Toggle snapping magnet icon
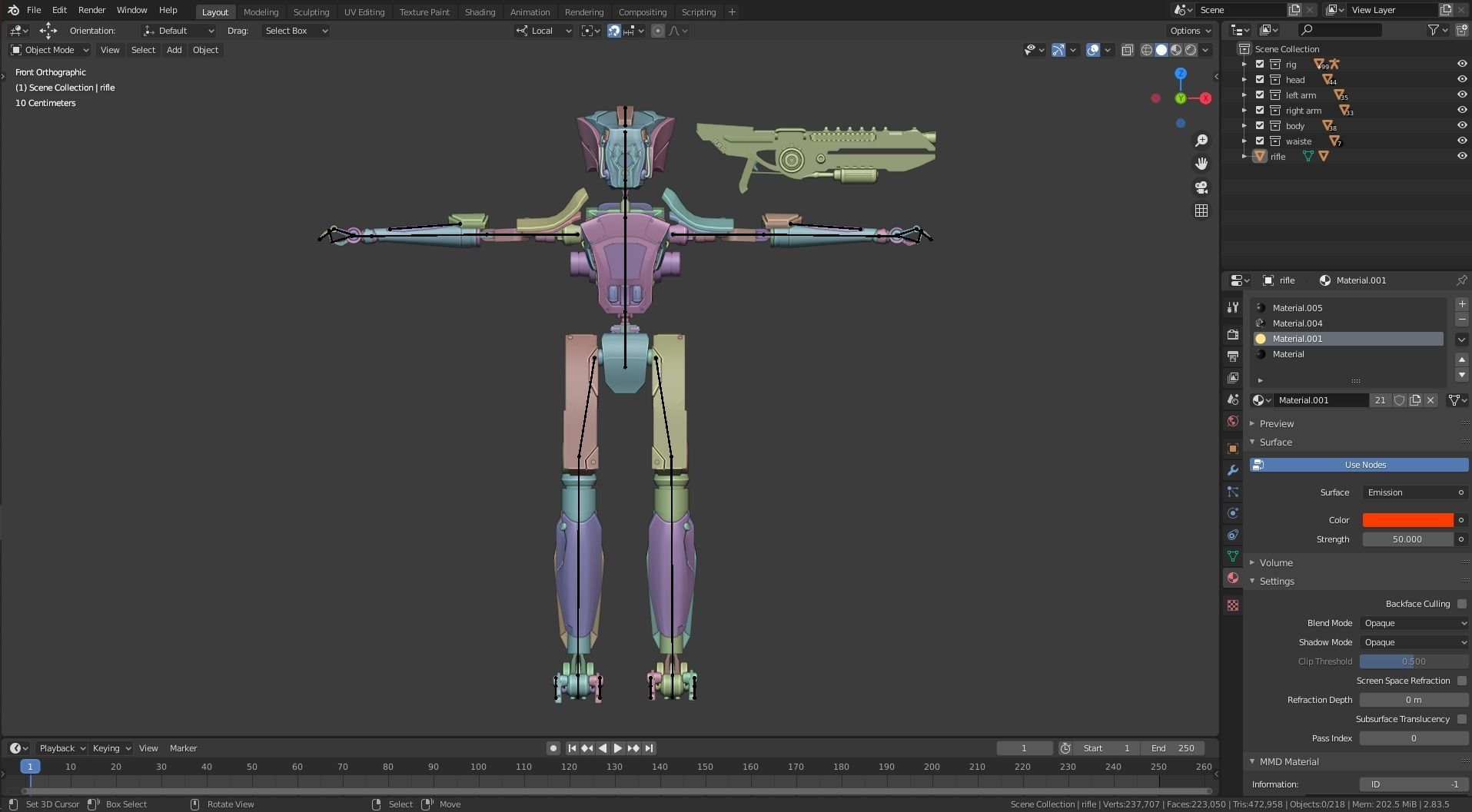Image resolution: width=1472 pixels, height=812 pixels. pos(614,31)
